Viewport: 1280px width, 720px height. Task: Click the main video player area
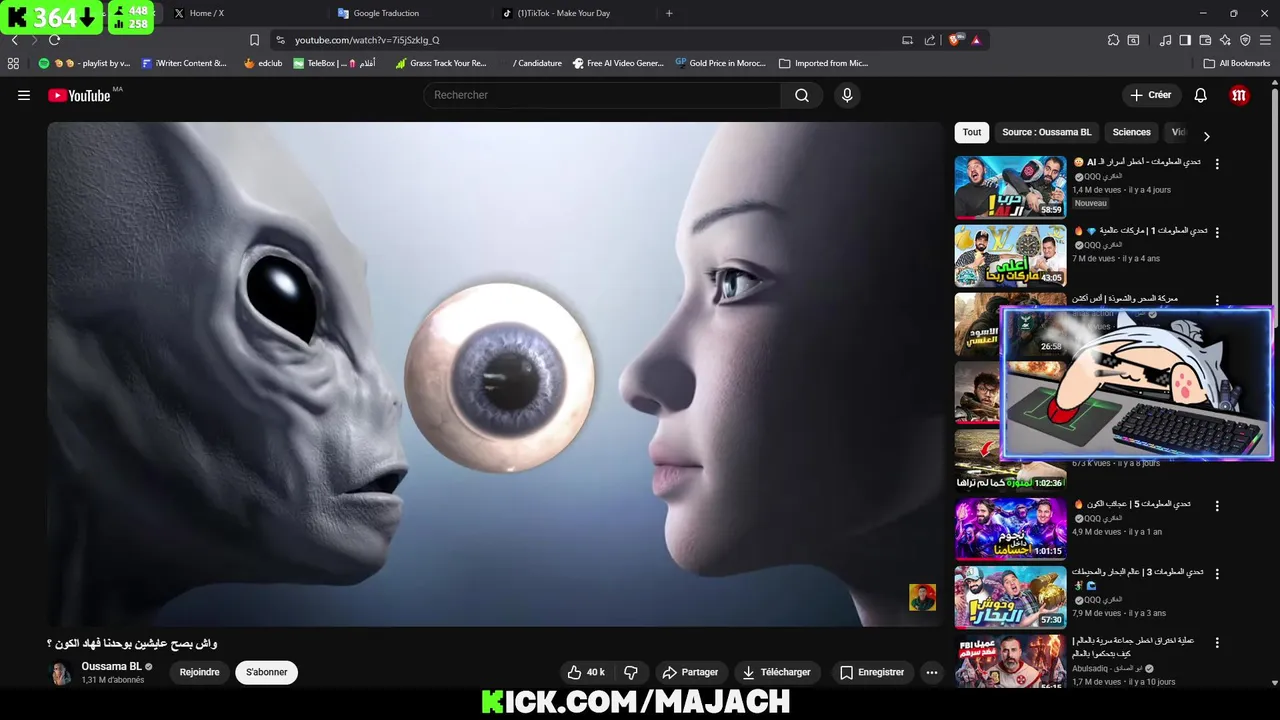tap(494, 374)
